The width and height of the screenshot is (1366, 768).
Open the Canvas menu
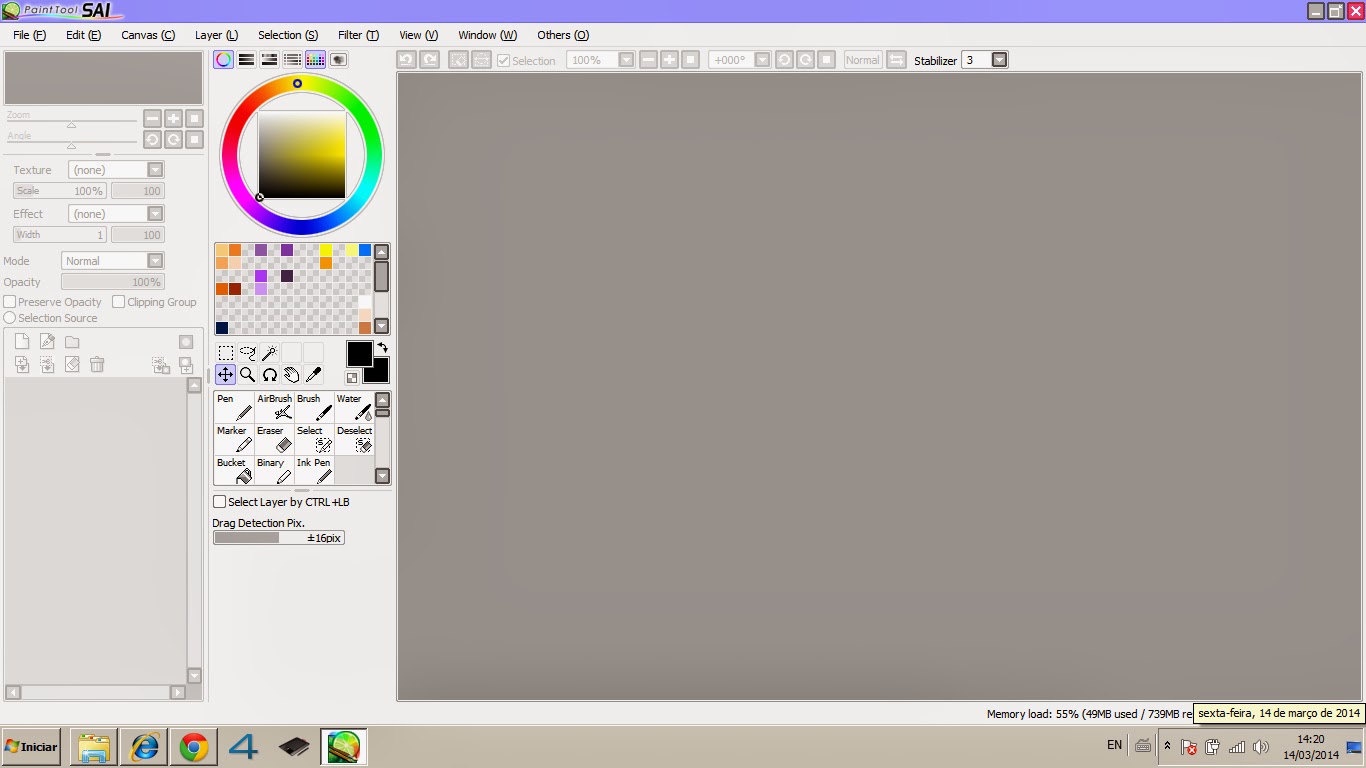point(147,35)
